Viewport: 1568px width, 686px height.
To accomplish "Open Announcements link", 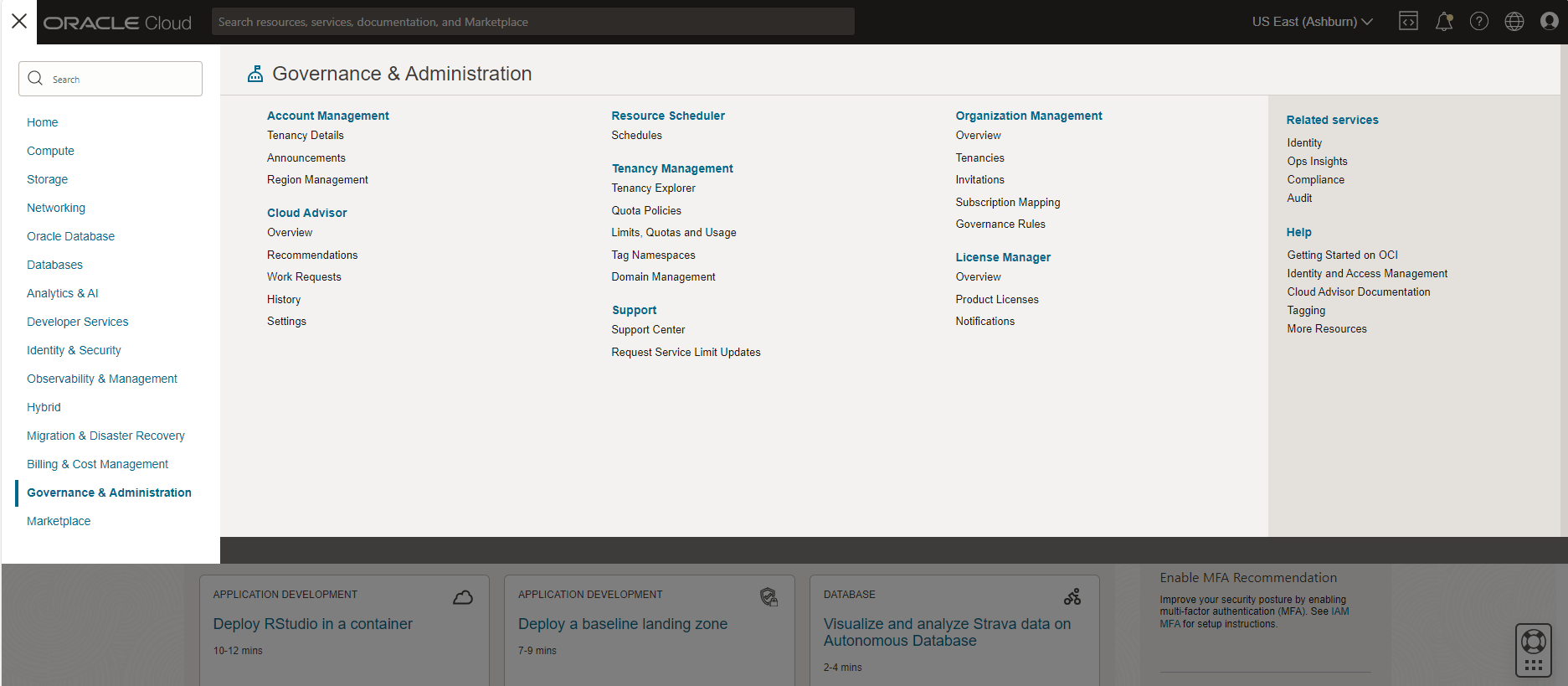I will pyautogui.click(x=306, y=158).
